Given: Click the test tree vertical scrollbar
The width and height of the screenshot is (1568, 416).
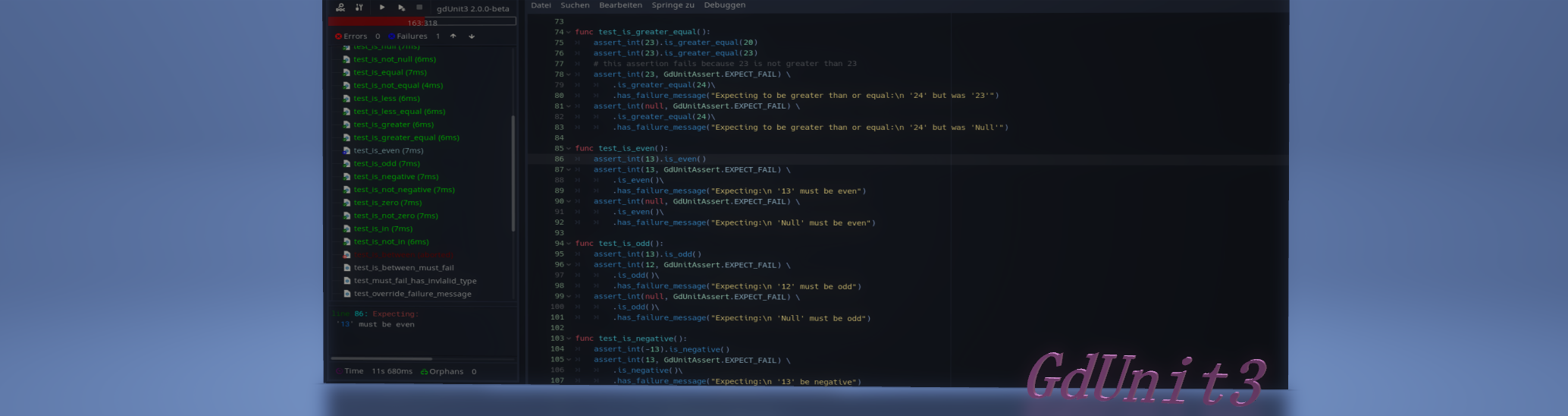Looking at the screenshot, I should 513,173.
